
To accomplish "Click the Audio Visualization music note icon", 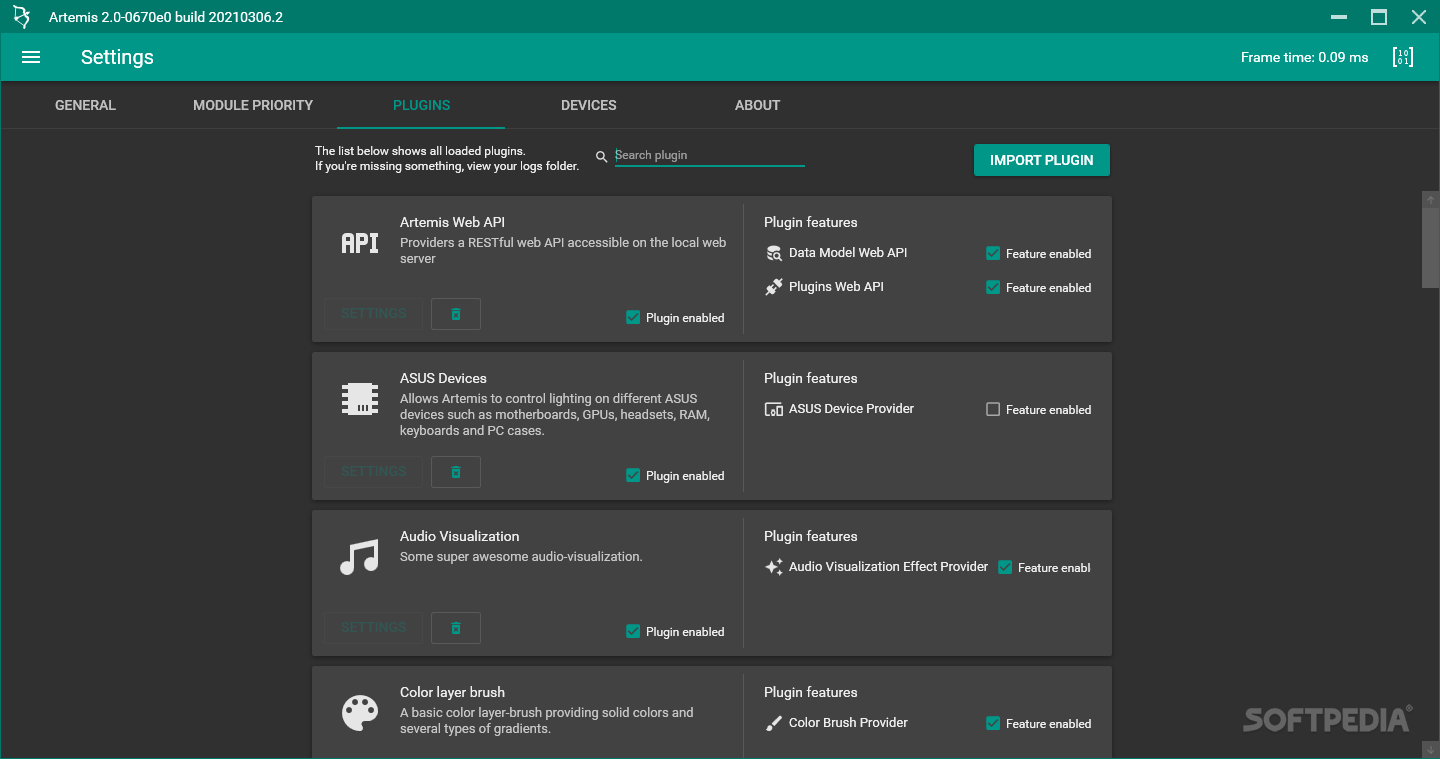I will tap(360, 556).
